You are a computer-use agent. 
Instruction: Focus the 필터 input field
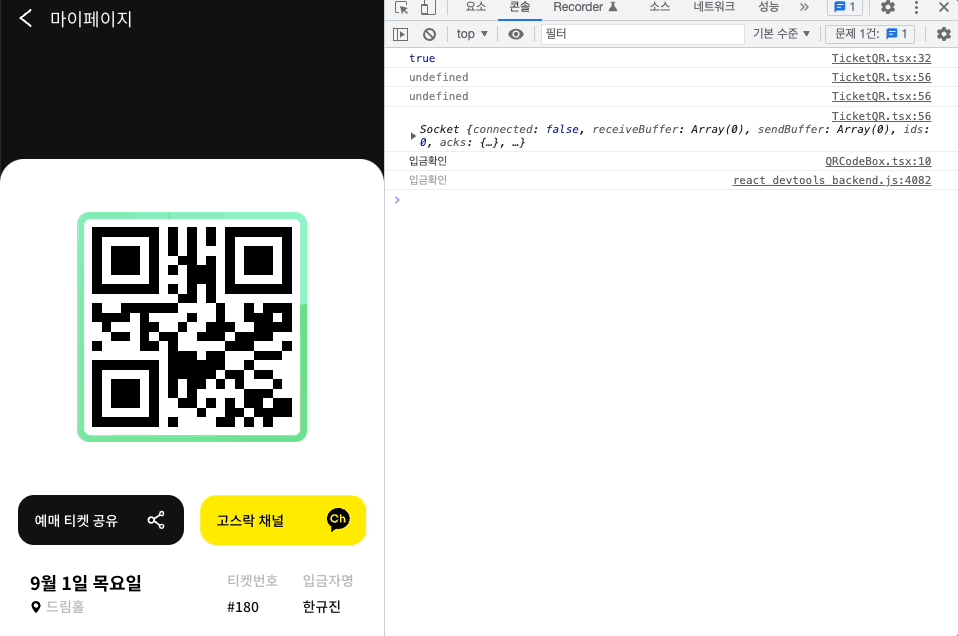(643, 34)
